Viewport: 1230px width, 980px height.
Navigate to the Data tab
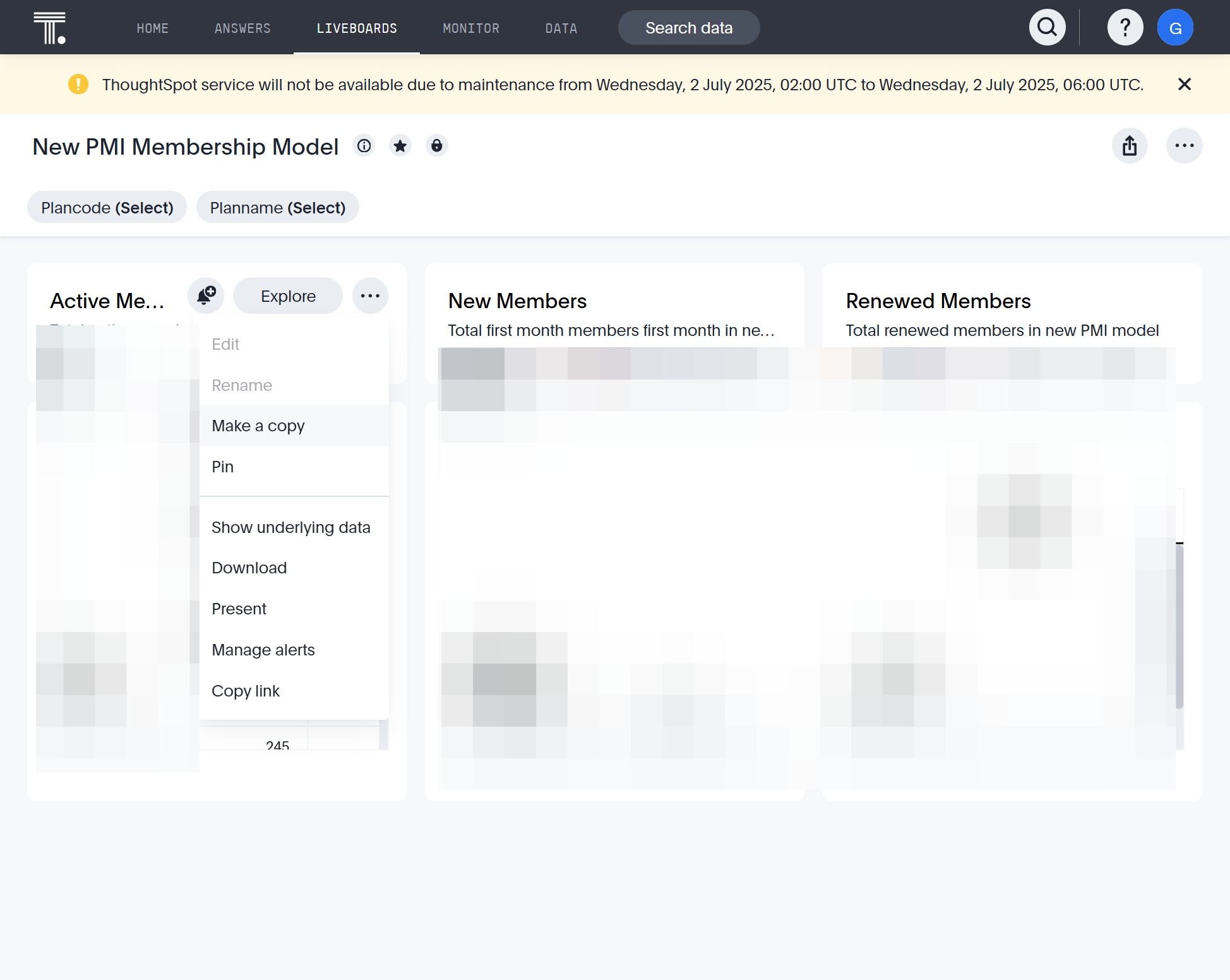(561, 28)
